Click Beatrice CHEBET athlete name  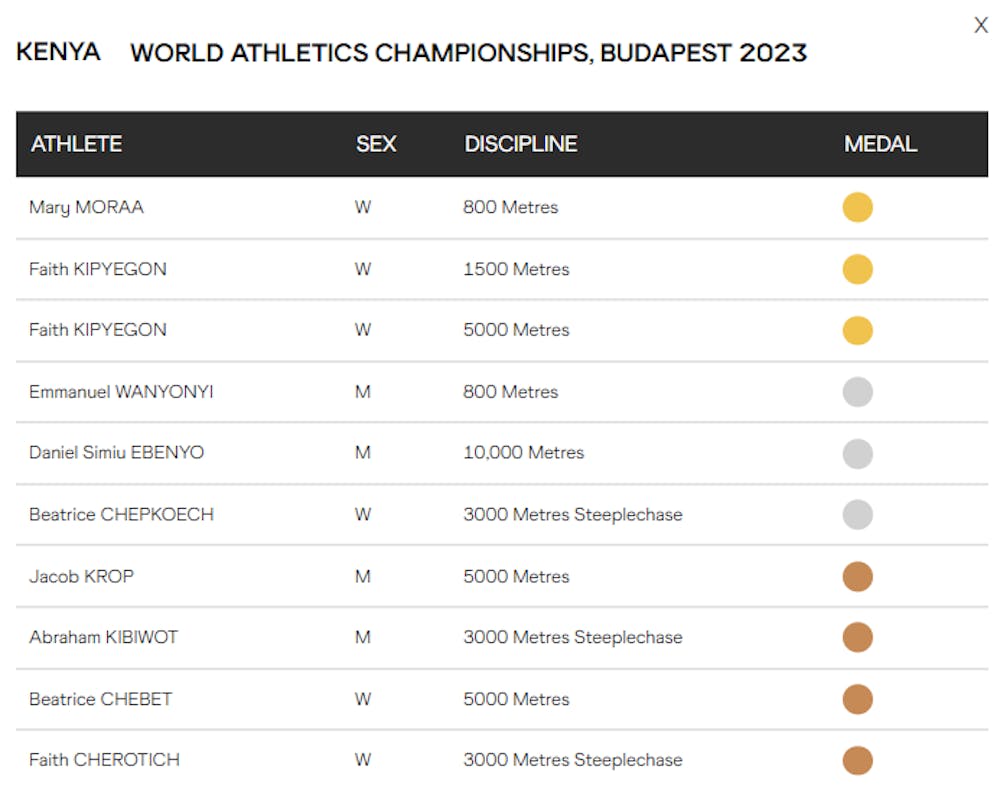(100, 699)
